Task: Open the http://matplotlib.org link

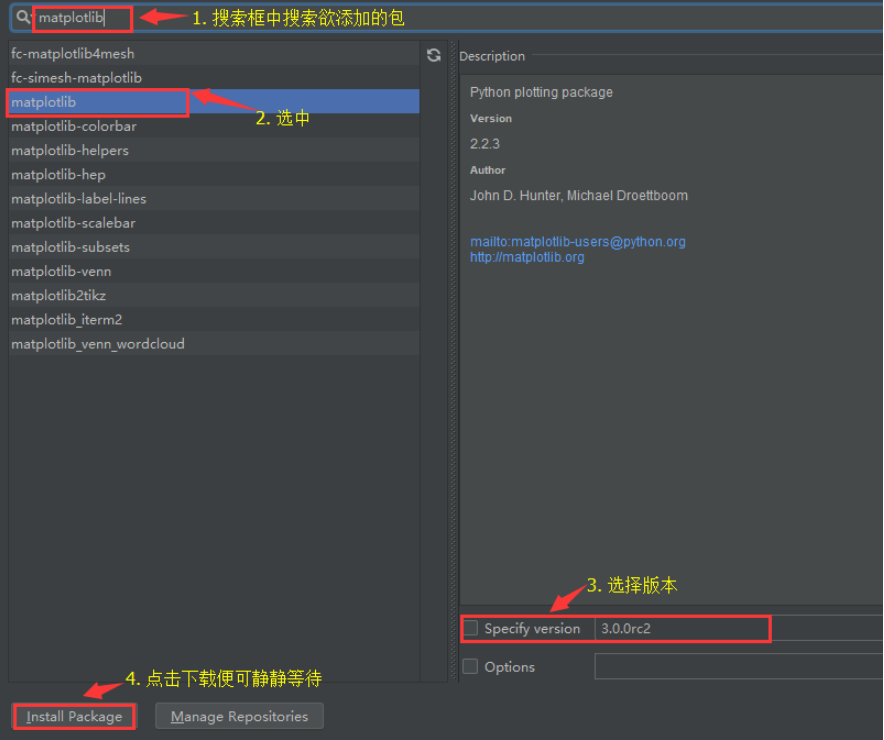Action: pyautogui.click(x=527, y=258)
